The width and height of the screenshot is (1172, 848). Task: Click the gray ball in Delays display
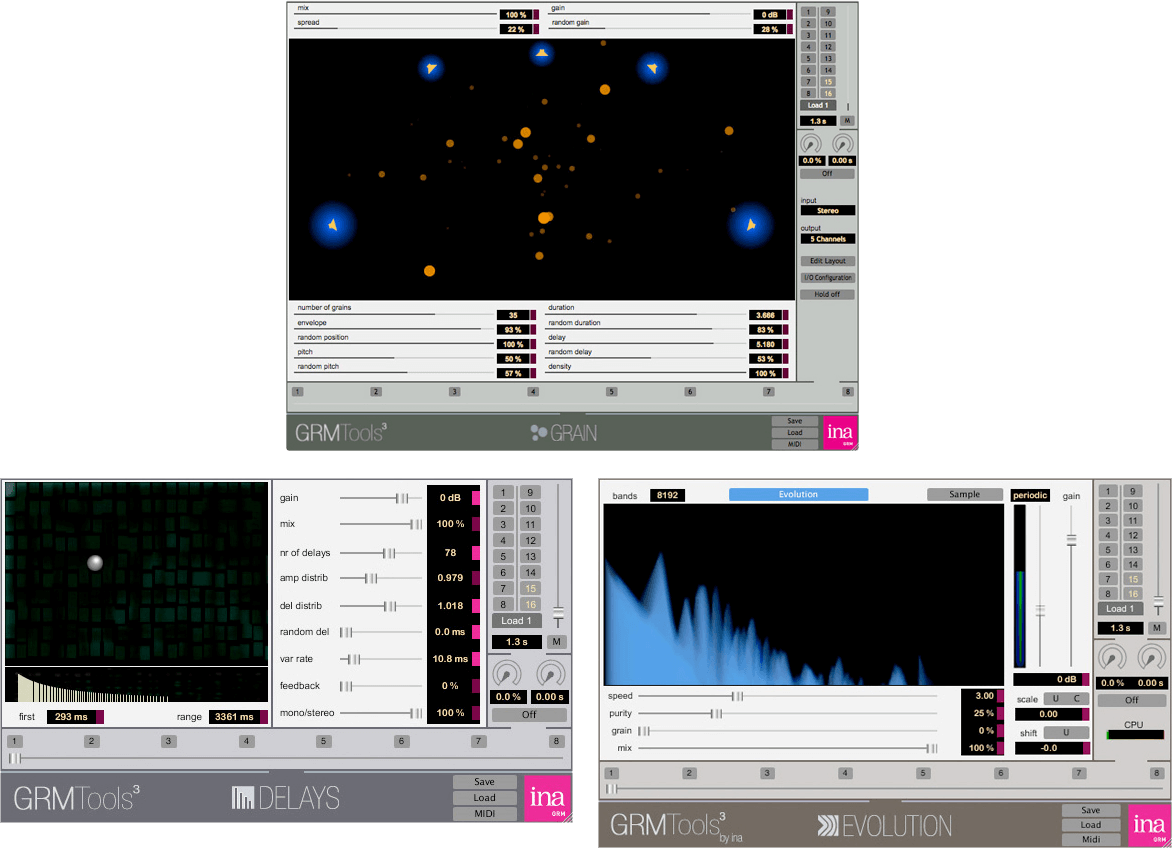pos(95,563)
